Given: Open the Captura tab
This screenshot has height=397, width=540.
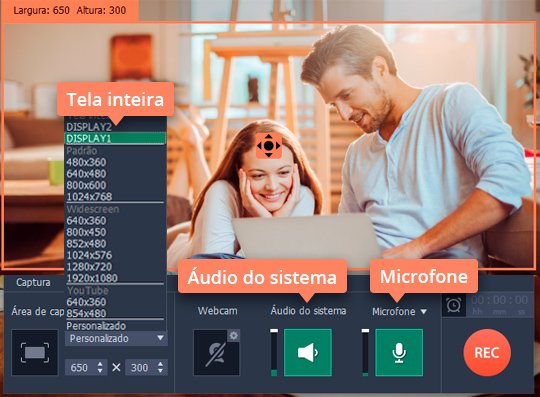Looking at the screenshot, I should (33, 282).
